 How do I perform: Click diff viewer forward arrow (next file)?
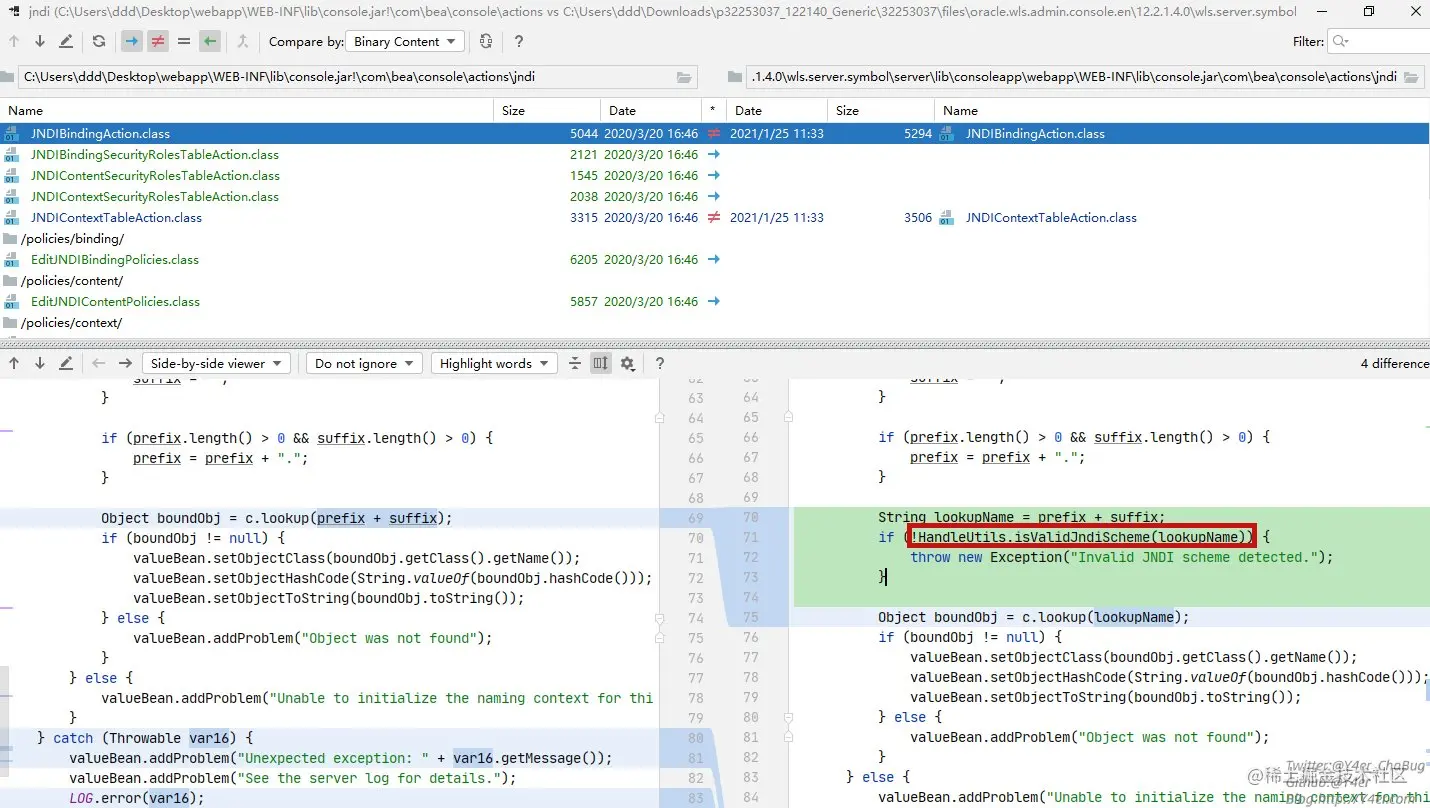(x=124, y=364)
